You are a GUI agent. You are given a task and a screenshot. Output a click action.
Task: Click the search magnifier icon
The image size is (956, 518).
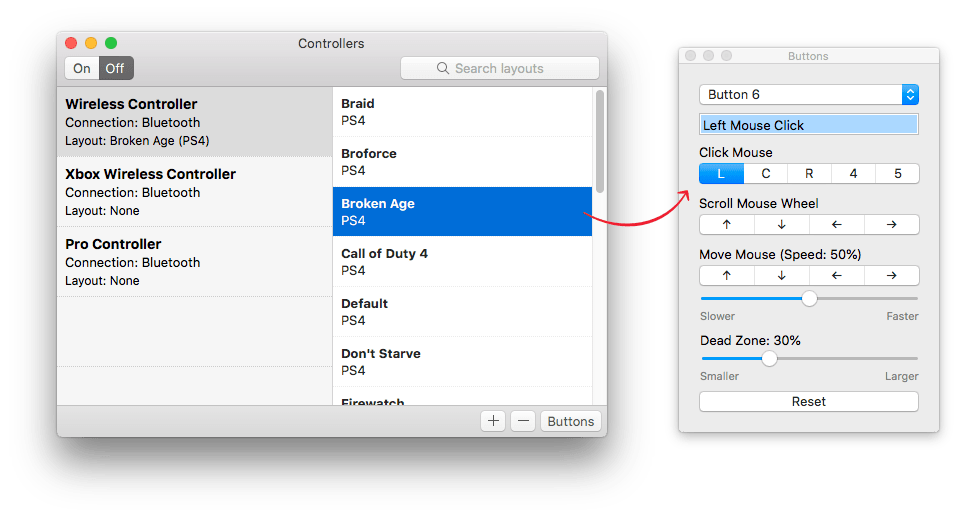click(x=443, y=68)
